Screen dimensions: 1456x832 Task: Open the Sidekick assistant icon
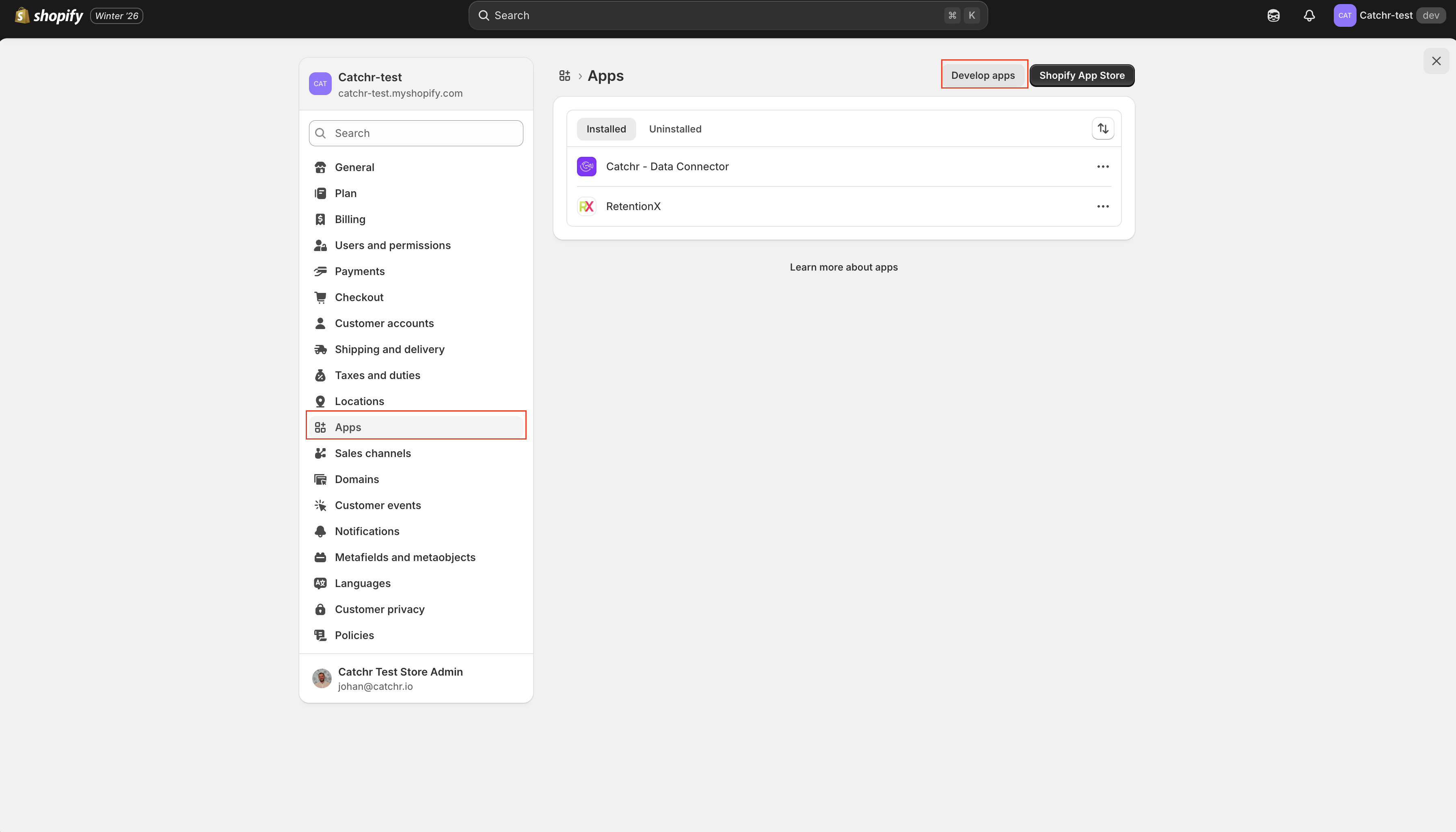tap(1273, 15)
